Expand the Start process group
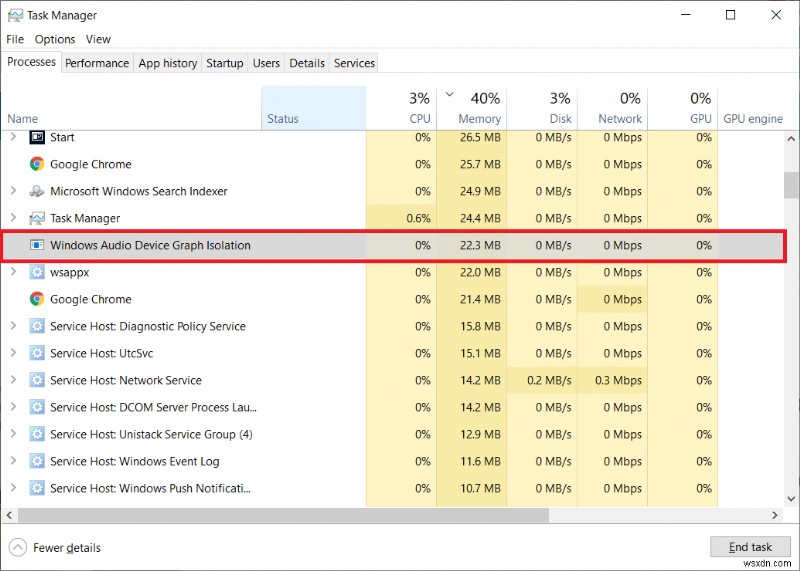800x571 pixels. (13, 137)
